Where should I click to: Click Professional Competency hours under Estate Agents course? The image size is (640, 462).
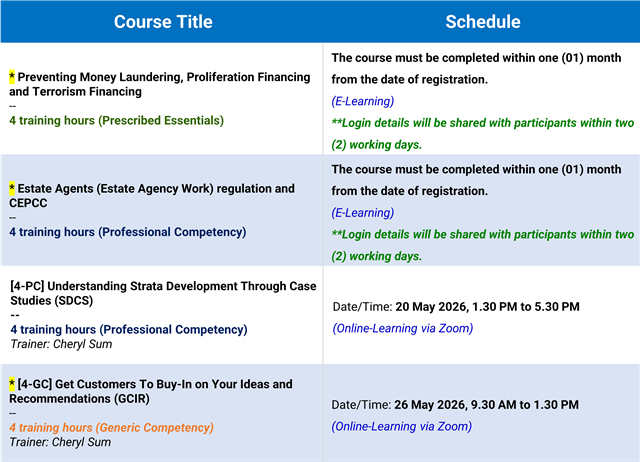(127, 232)
